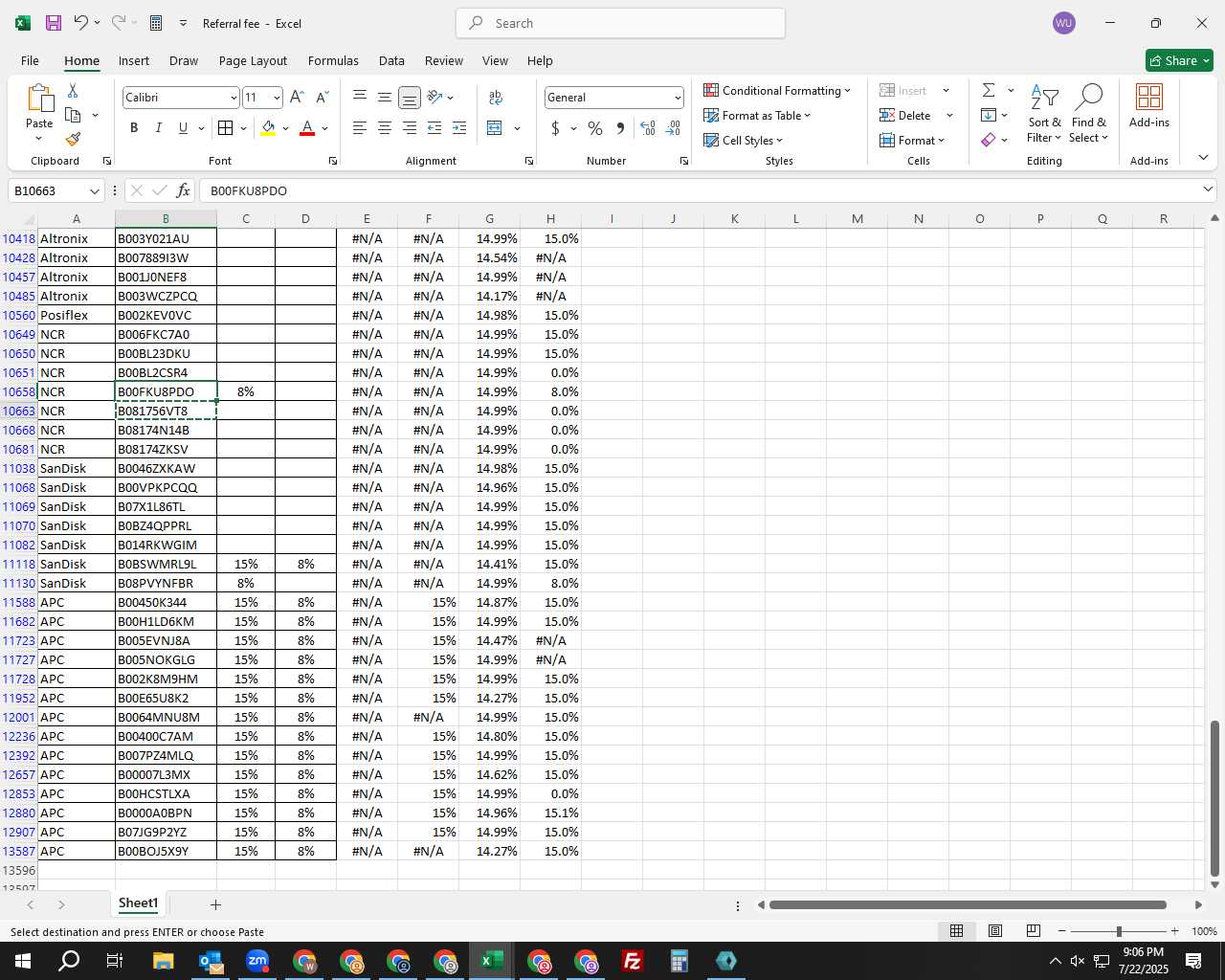Click the AutoSum sigma icon
Screen dimensions: 1225x980
(989, 90)
